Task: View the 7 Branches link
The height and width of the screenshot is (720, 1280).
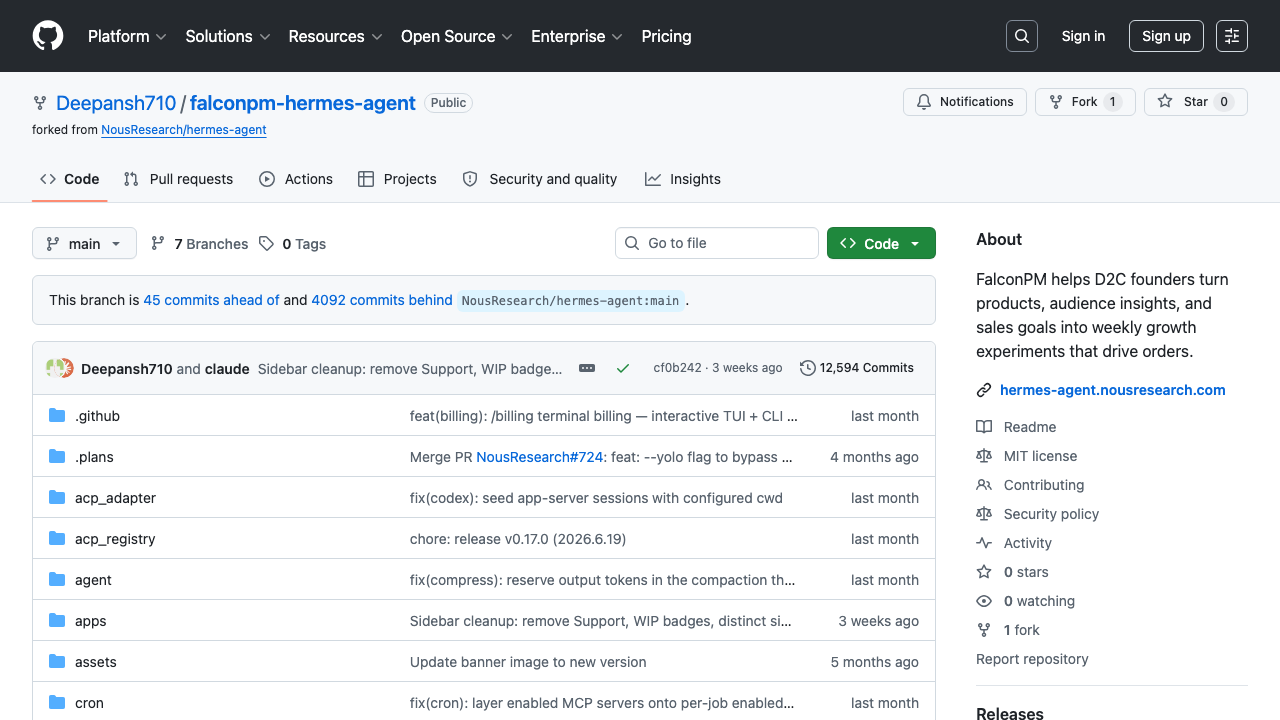Action: [199, 244]
